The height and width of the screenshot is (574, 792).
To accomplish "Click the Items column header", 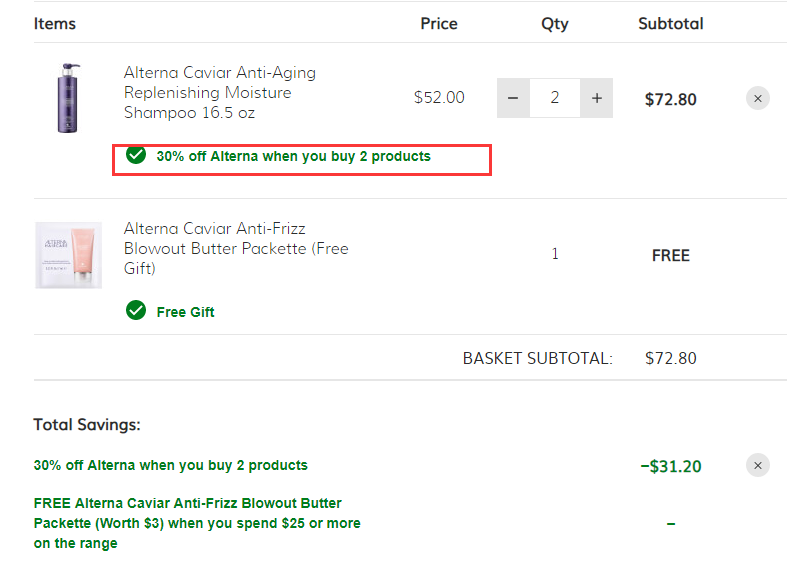I will pos(55,24).
